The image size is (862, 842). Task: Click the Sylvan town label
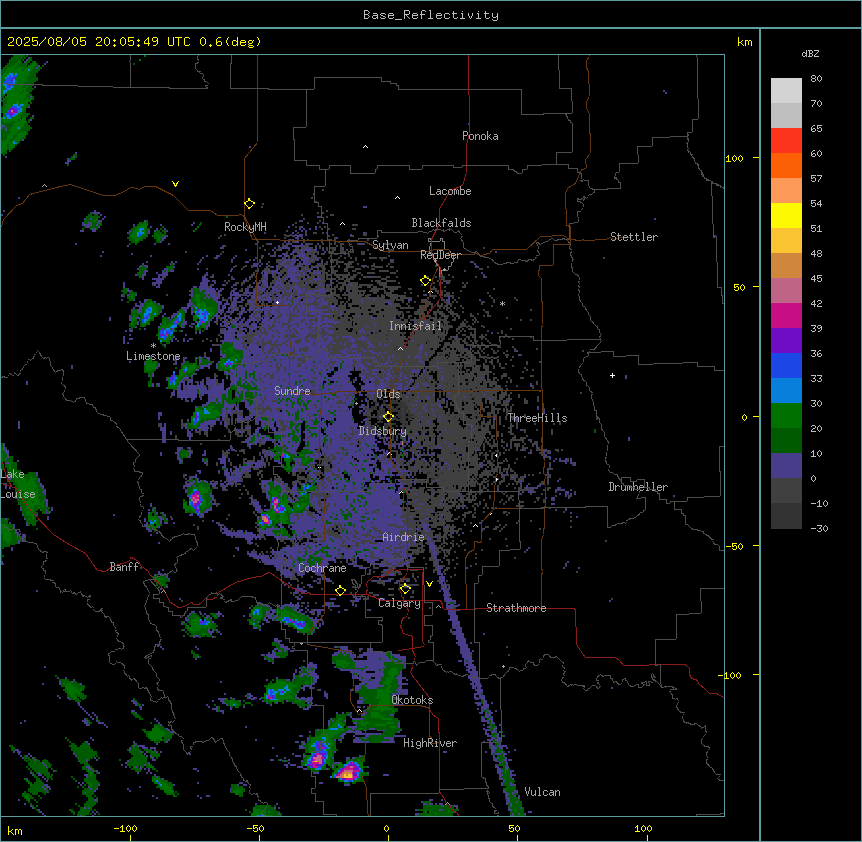coord(390,245)
